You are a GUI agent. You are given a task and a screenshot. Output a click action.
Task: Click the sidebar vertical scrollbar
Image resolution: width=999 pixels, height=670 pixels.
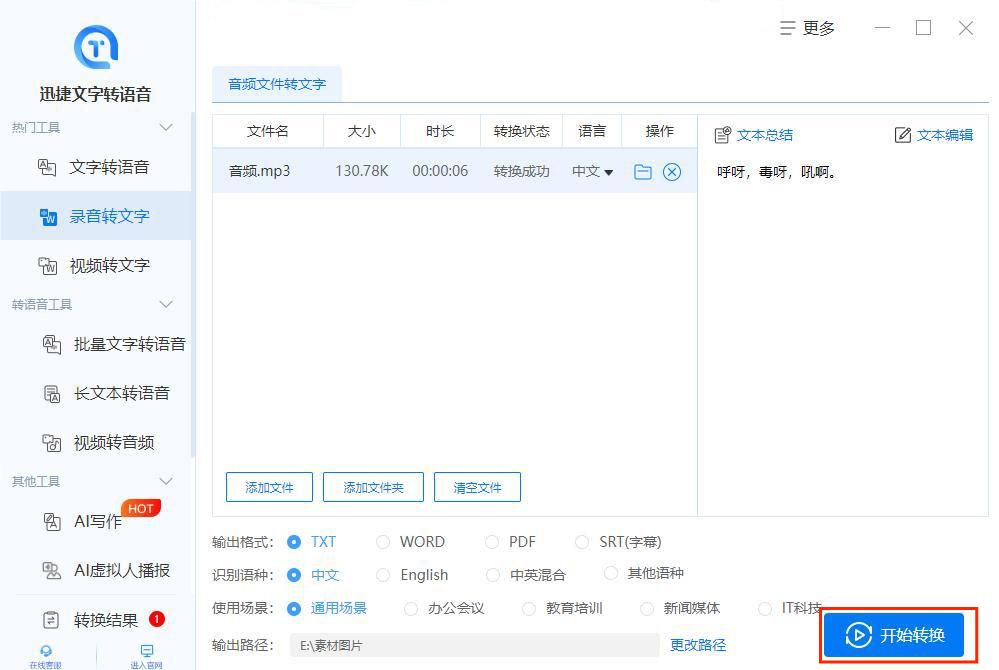192,285
